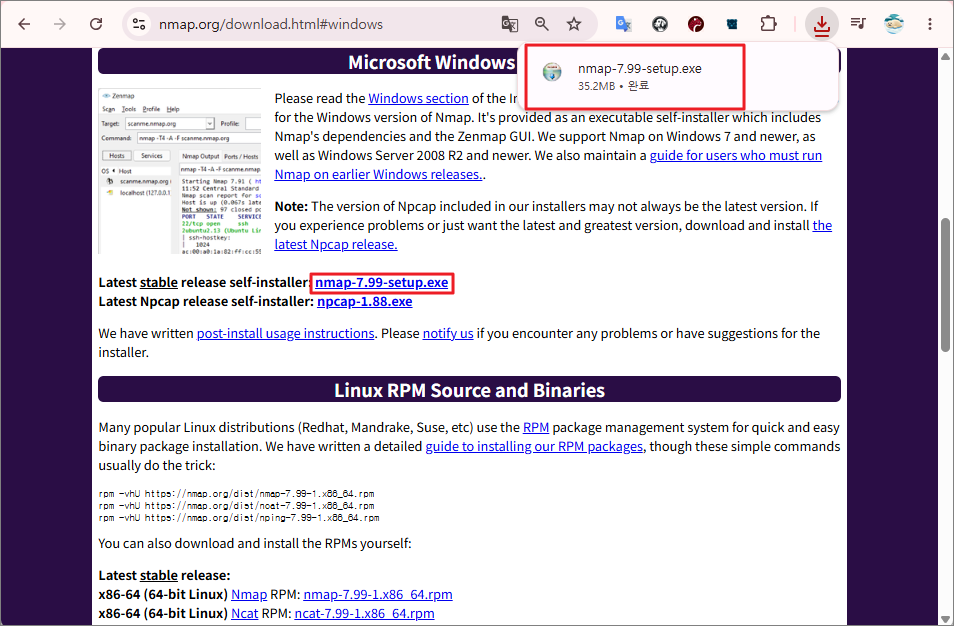
Task: Open the RPM link in Linux section
Action: tap(536, 428)
